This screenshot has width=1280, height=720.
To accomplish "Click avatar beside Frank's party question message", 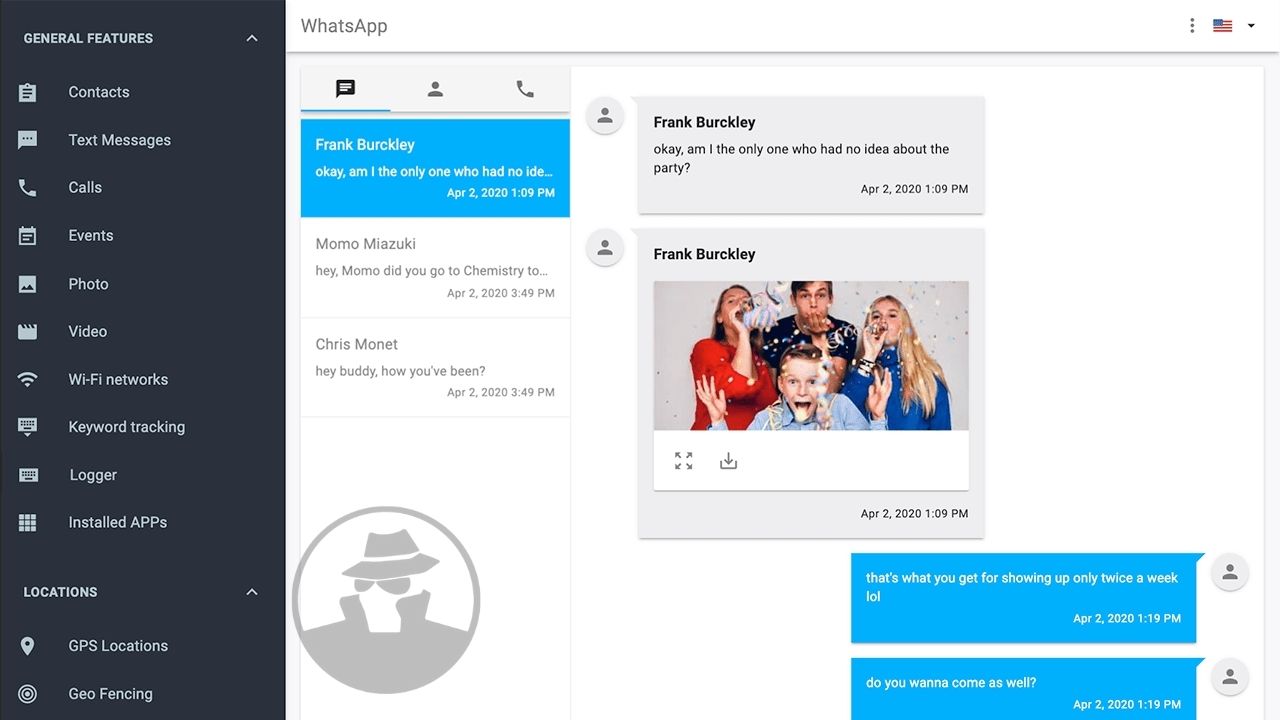I will pyautogui.click(x=605, y=116).
